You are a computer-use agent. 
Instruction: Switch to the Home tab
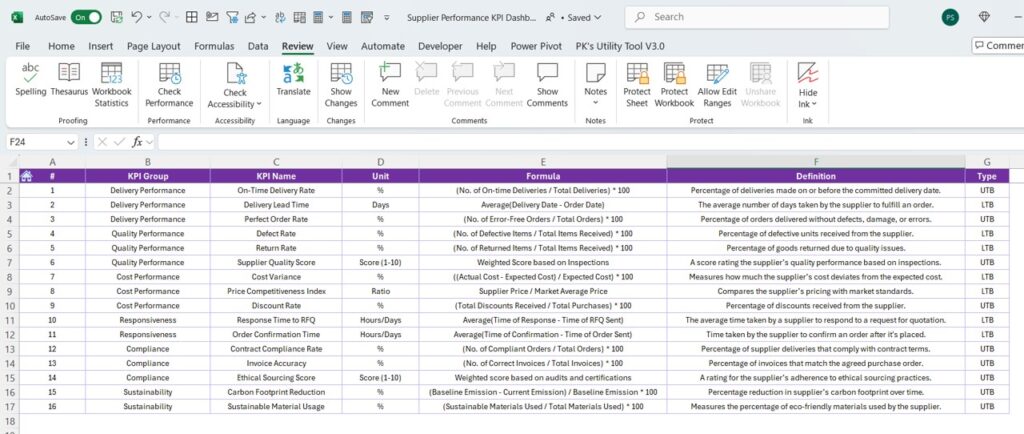(61, 46)
